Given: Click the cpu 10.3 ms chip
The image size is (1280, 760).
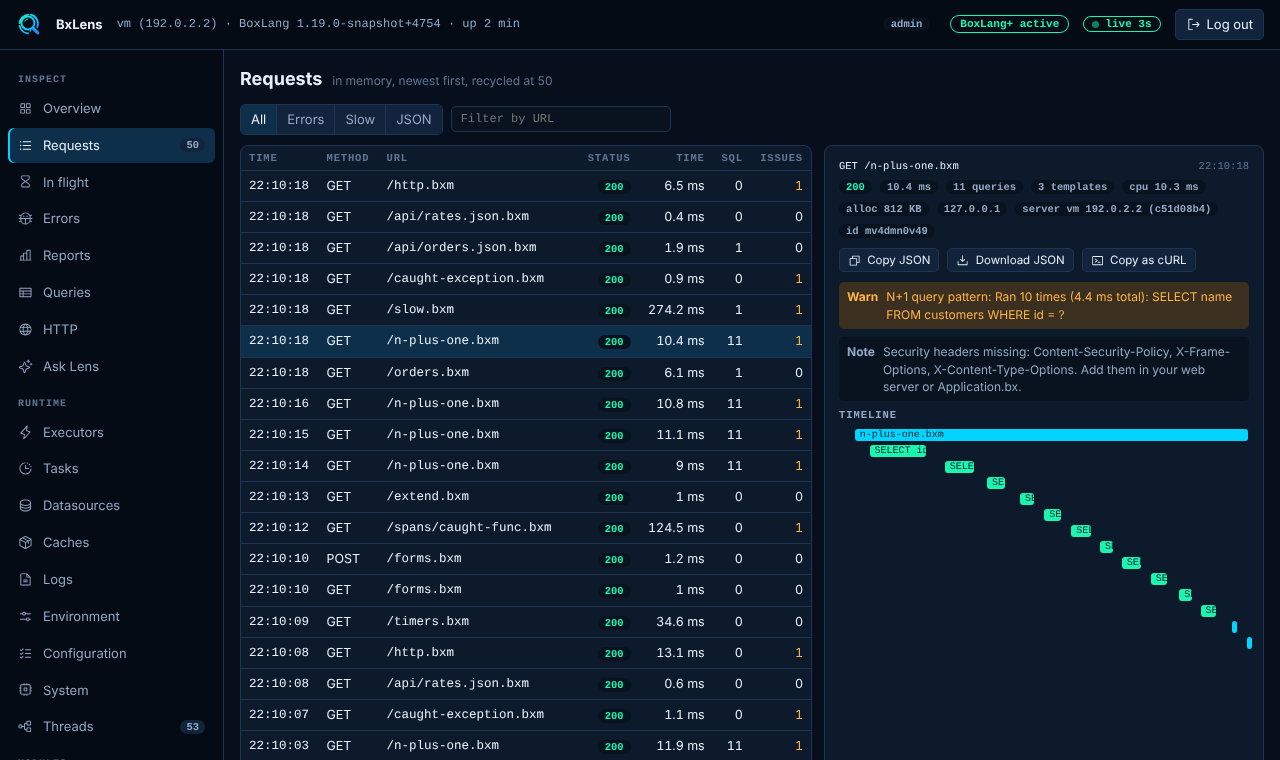Looking at the screenshot, I should pos(1164,187).
